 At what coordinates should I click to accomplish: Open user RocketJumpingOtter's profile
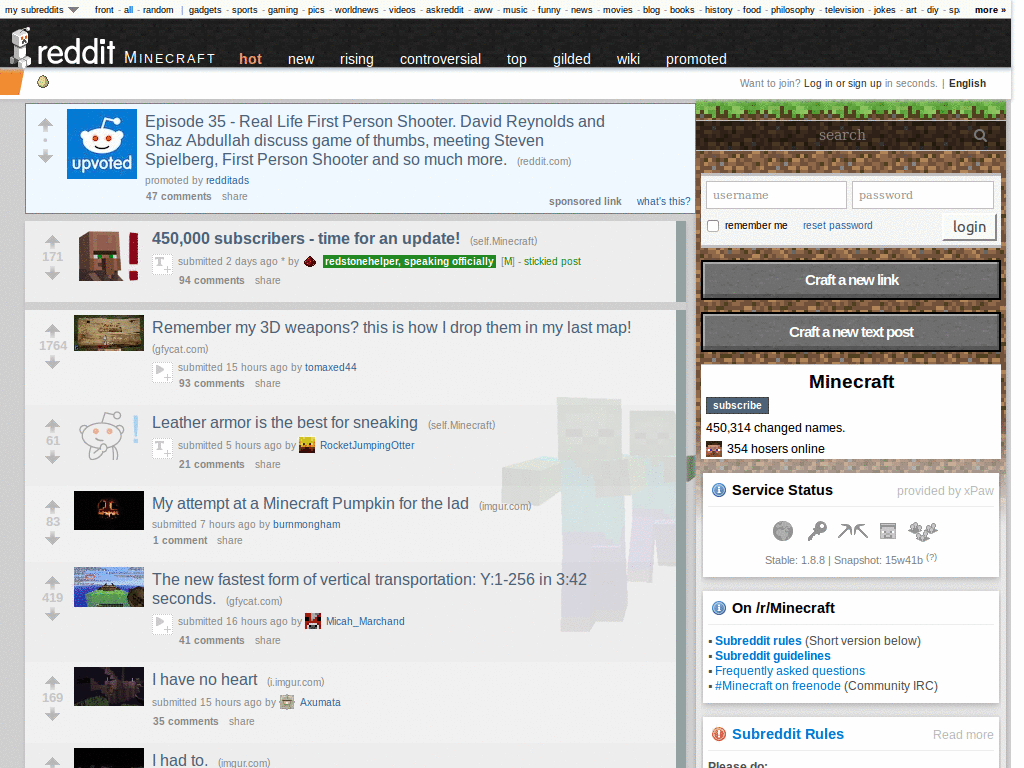(x=367, y=445)
